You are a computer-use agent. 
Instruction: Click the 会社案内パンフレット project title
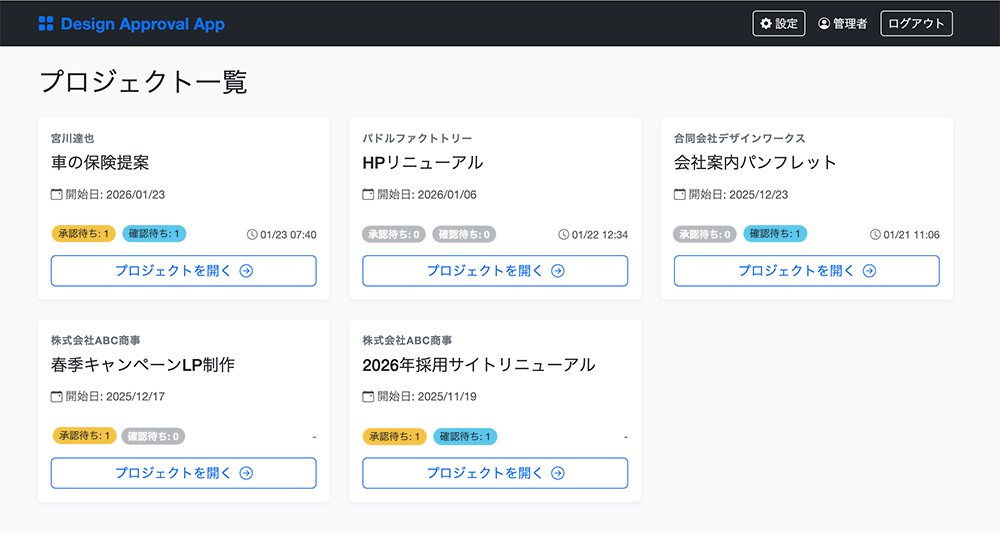click(755, 162)
